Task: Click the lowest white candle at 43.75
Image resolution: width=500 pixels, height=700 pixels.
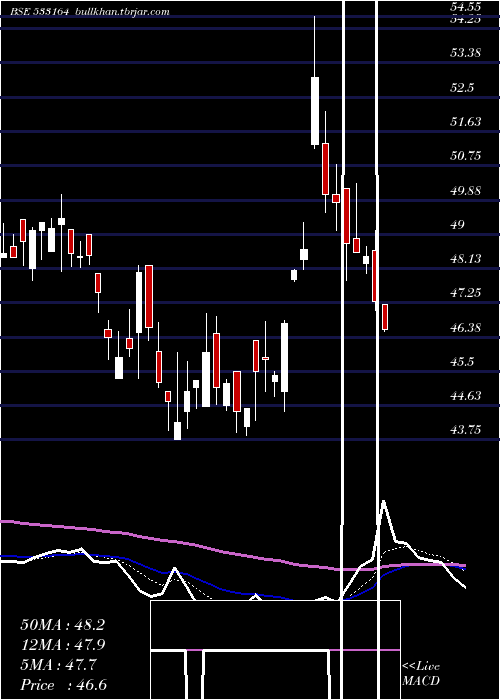Action: pyautogui.click(x=177, y=431)
